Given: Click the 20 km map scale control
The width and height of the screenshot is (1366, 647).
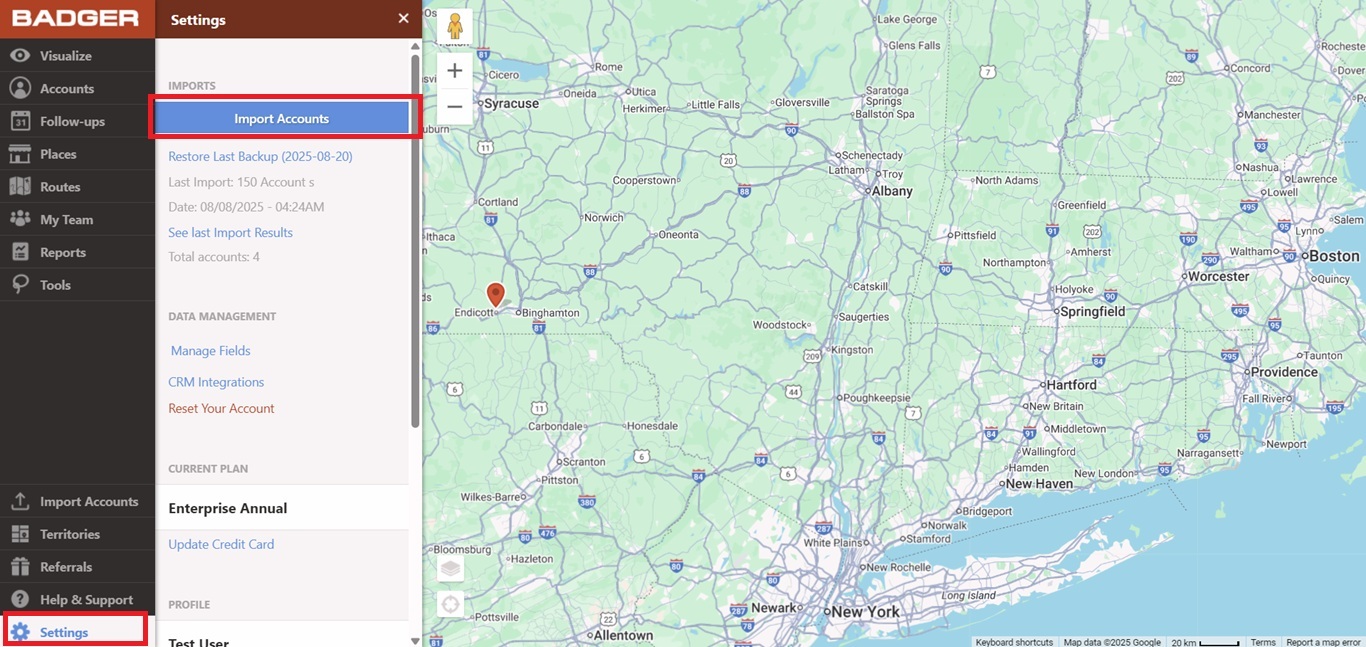Looking at the screenshot, I should coord(1205,642).
